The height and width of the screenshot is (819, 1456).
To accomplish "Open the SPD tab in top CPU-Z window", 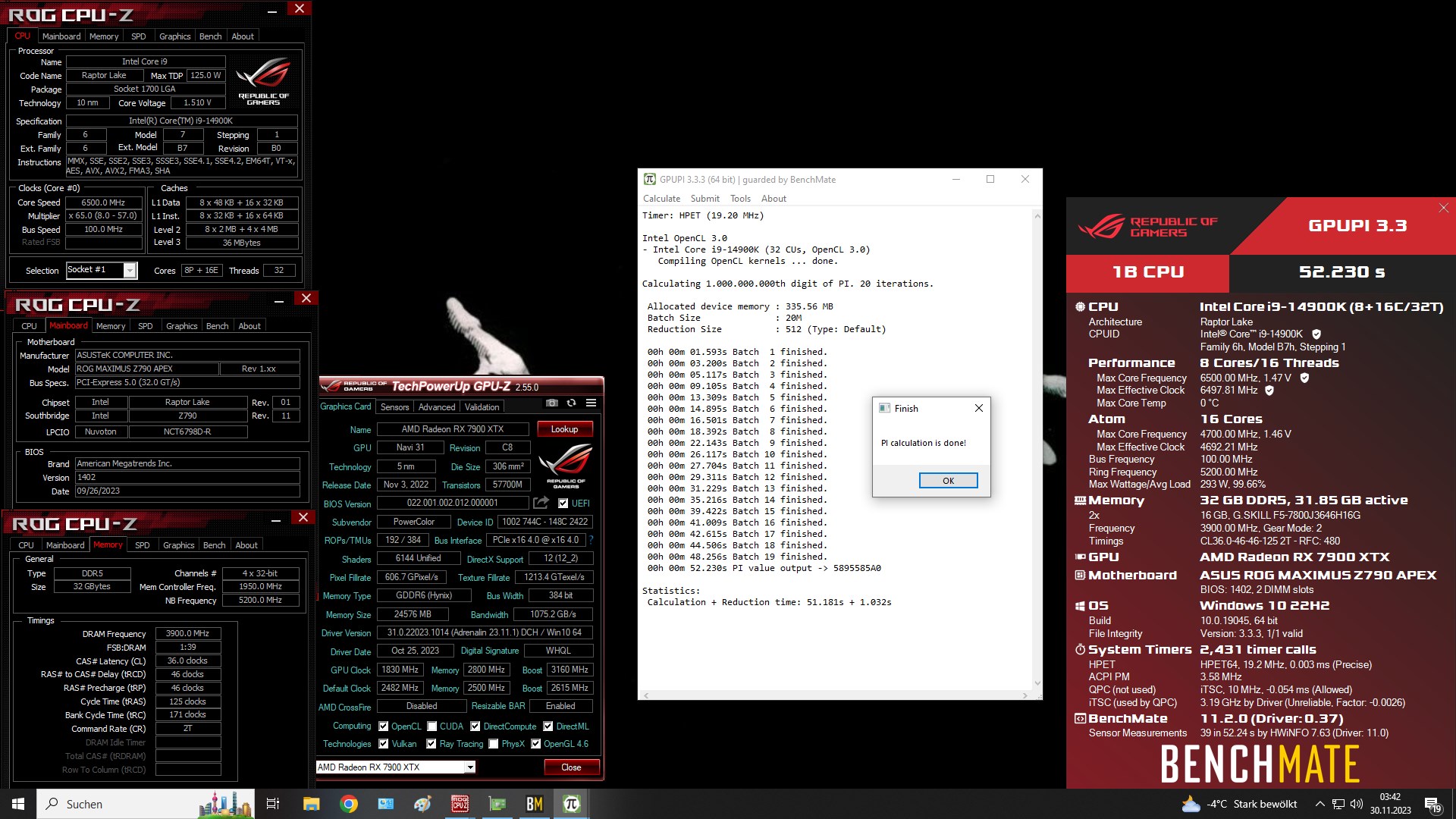I will click(x=138, y=36).
